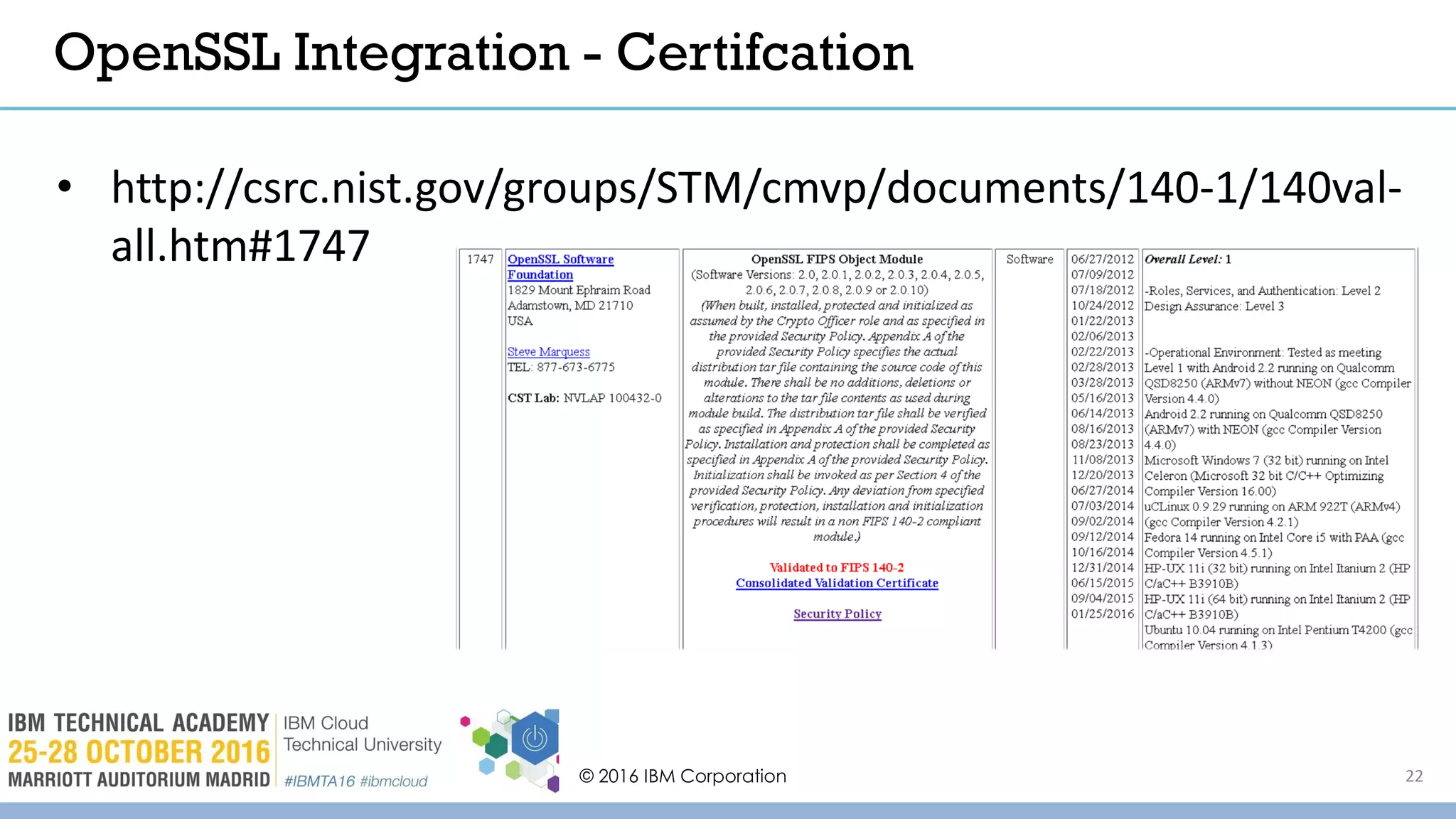Click the 1829 Mount Ephraim Road address
Image resolution: width=1456 pixels, height=819 pixels.
(579, 290)
